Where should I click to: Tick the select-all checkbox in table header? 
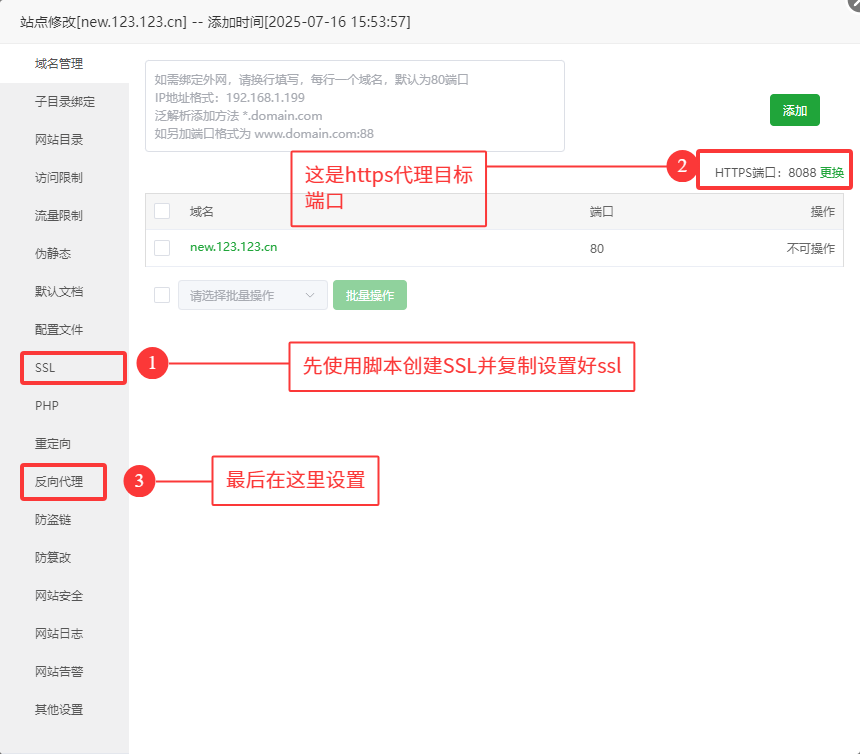162,211
